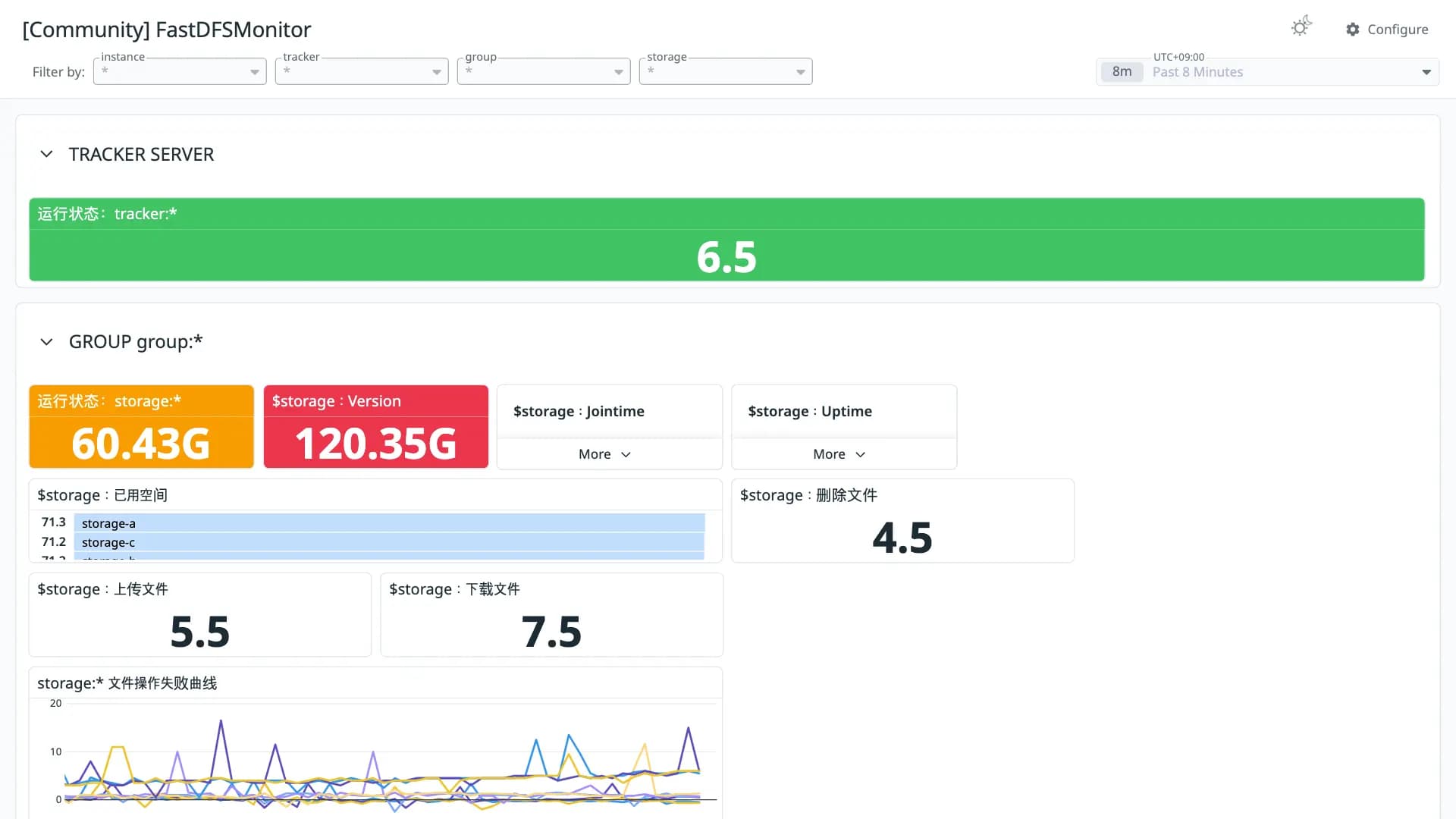Click the storage:* 文件操作失败曲线 chart title
Viewport: 1456px width, 819px height.
click(127, 683)
